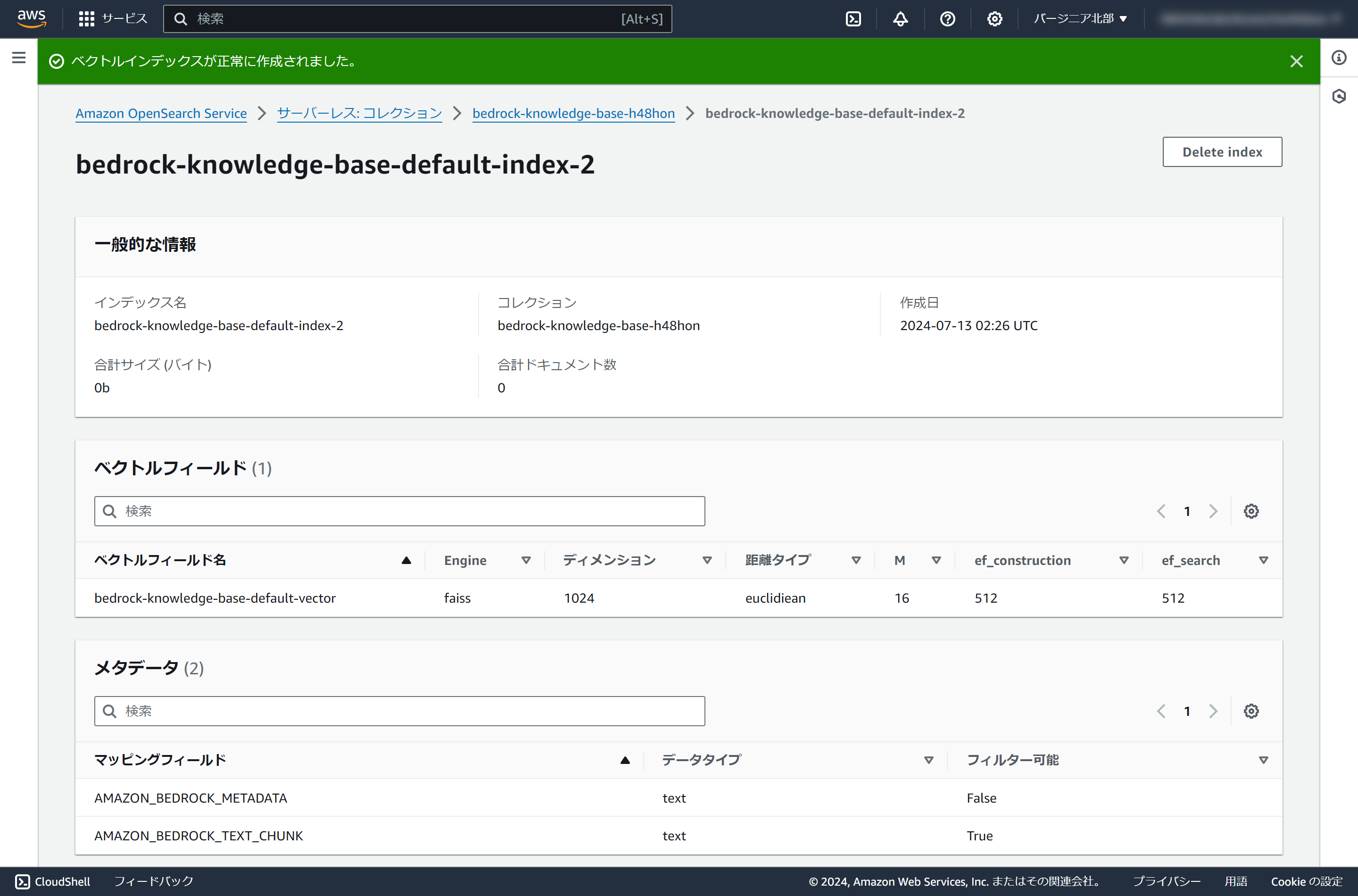
Task: Click the vector fields search box
Action: tap(400, 511)
